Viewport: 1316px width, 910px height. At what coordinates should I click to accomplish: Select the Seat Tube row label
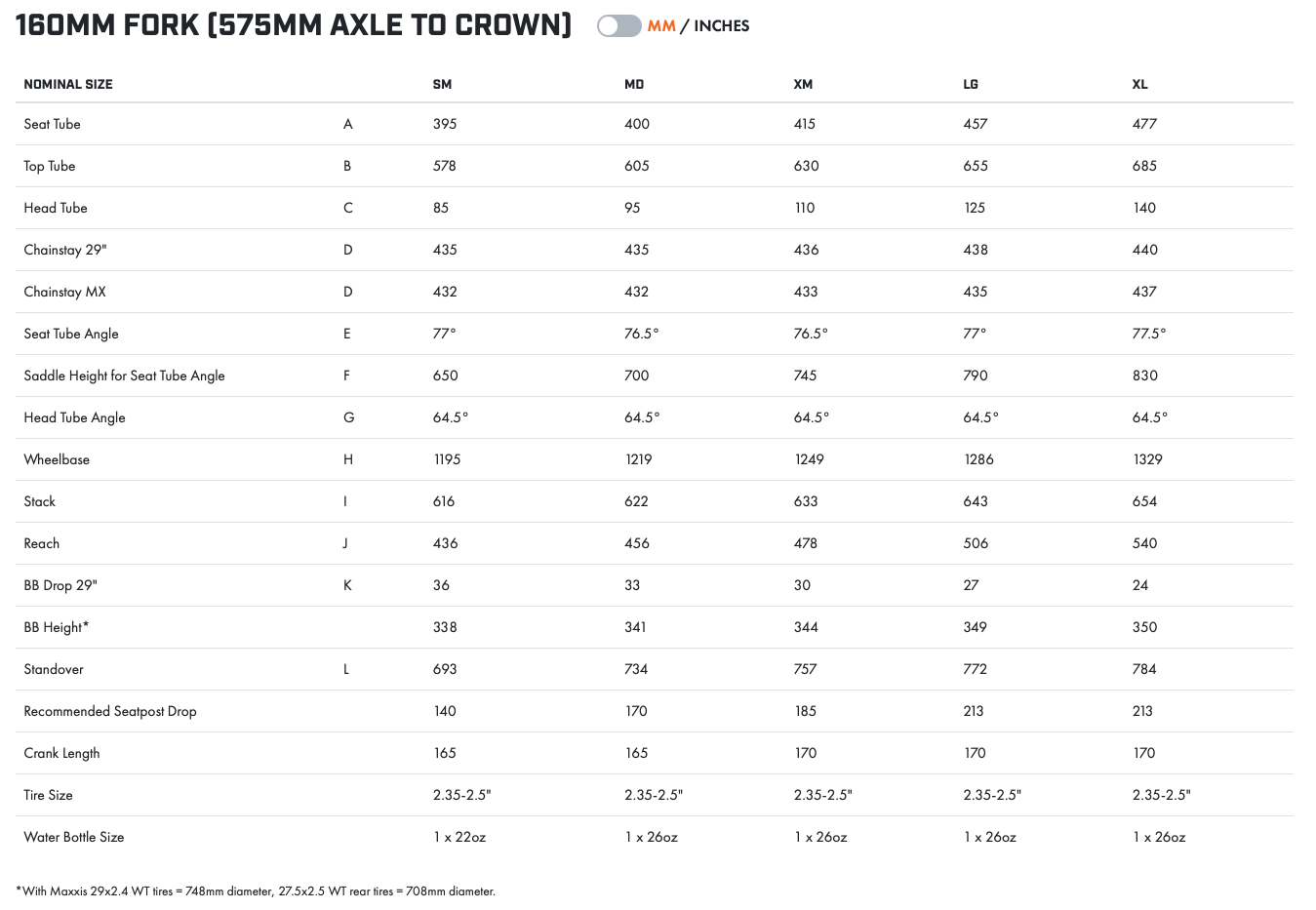(x=53, y=124)
